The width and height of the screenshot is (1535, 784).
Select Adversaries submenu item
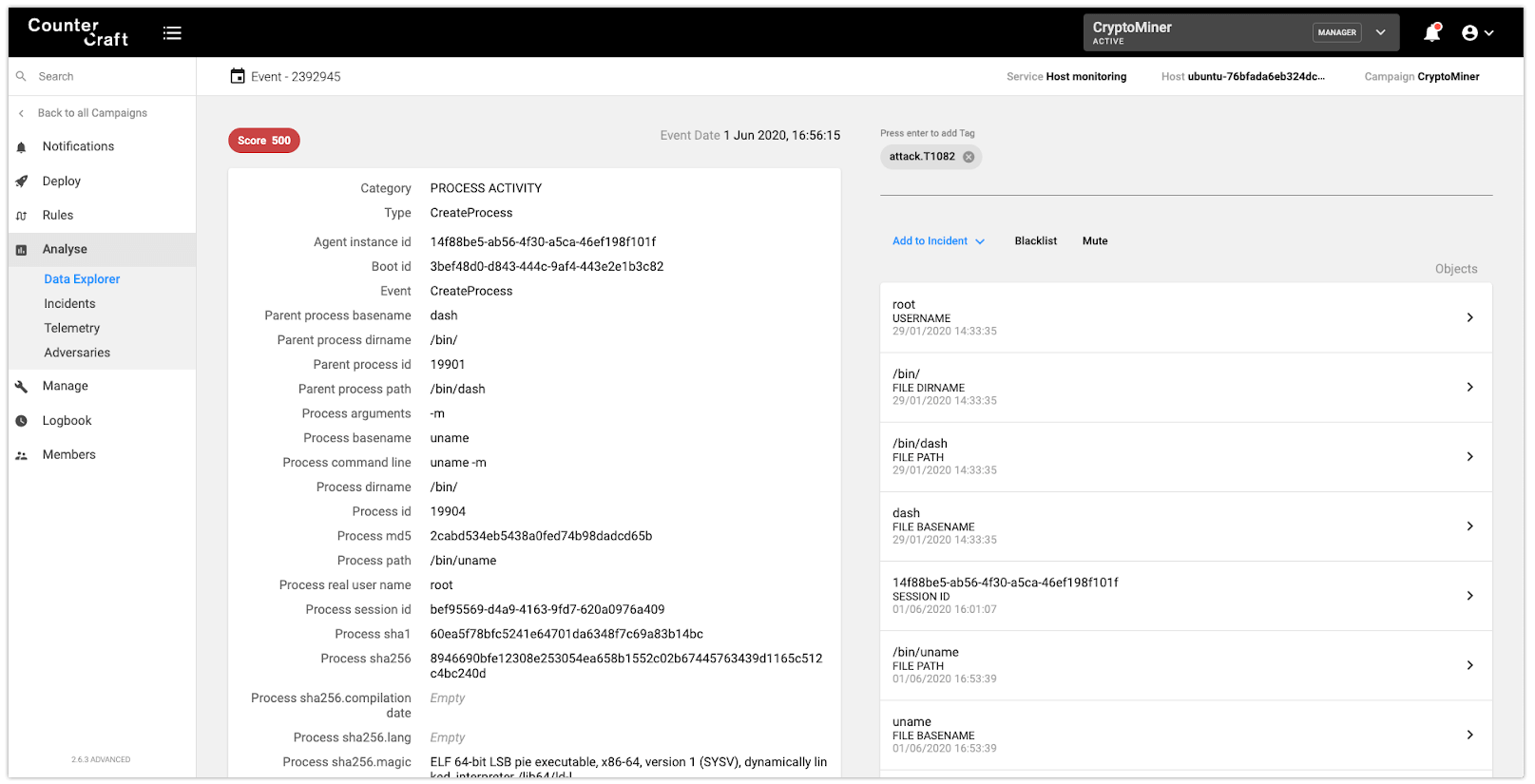coord(77,353)
